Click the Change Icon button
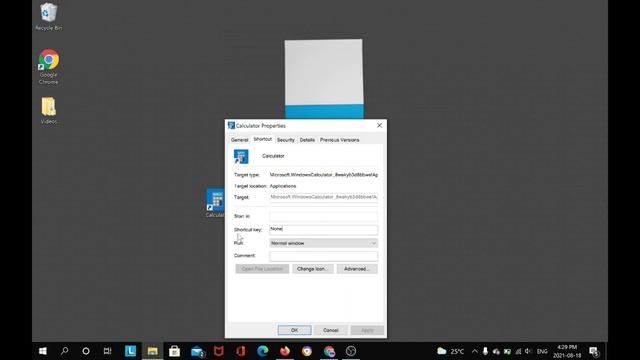 coord(313,269)
